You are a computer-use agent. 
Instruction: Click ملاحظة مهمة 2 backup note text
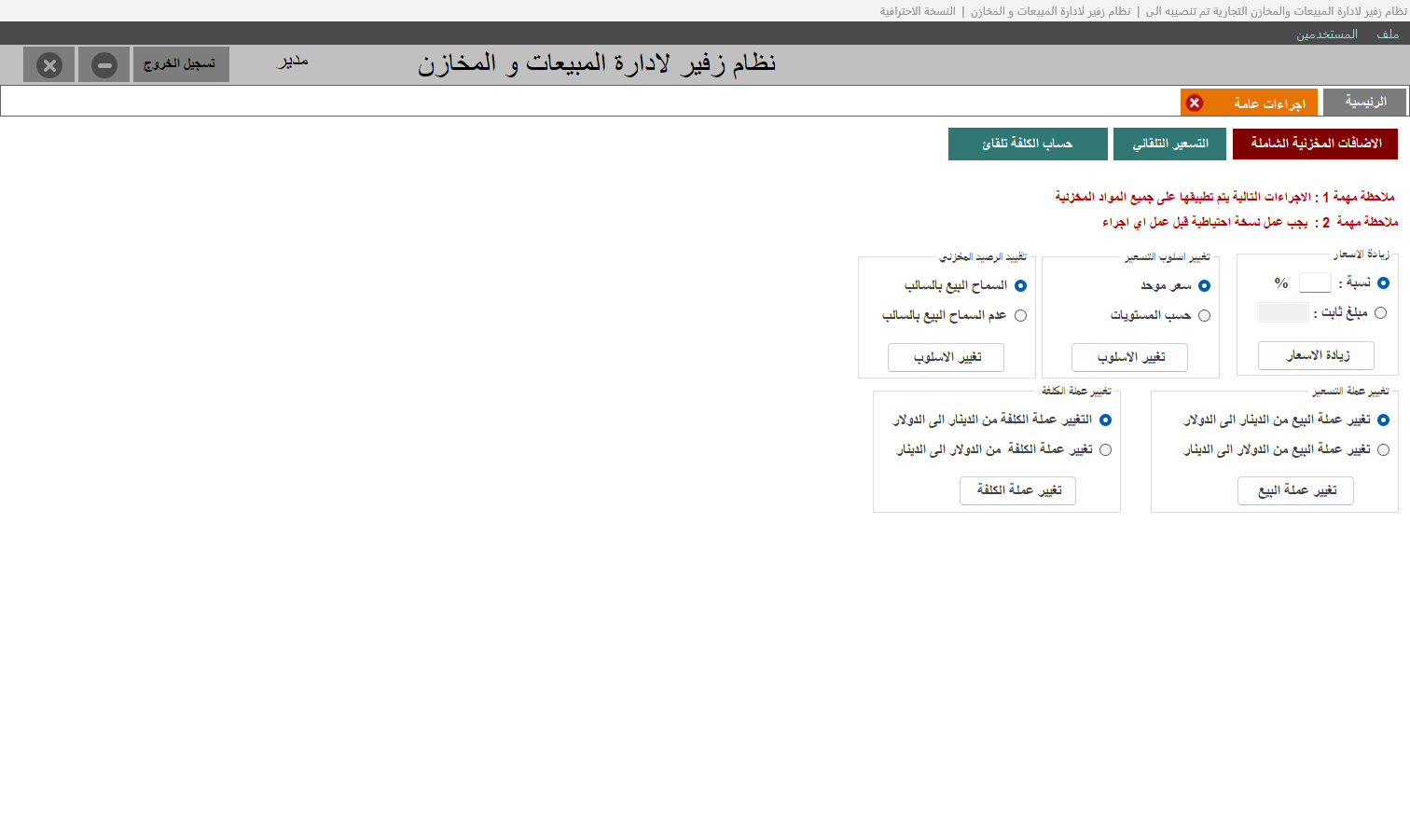pos(1250,222)
